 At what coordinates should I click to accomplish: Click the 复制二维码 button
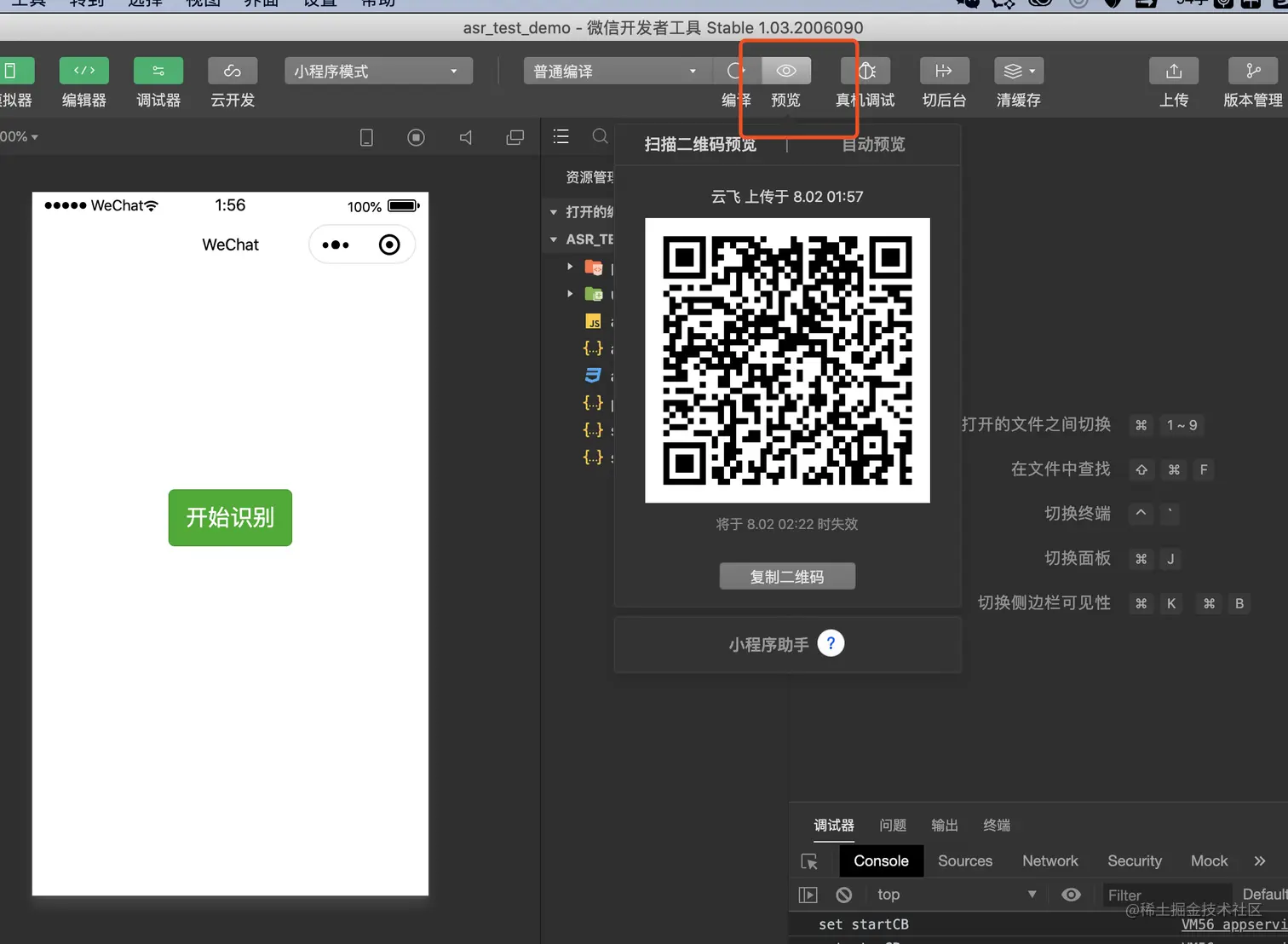tap(787, 576)
